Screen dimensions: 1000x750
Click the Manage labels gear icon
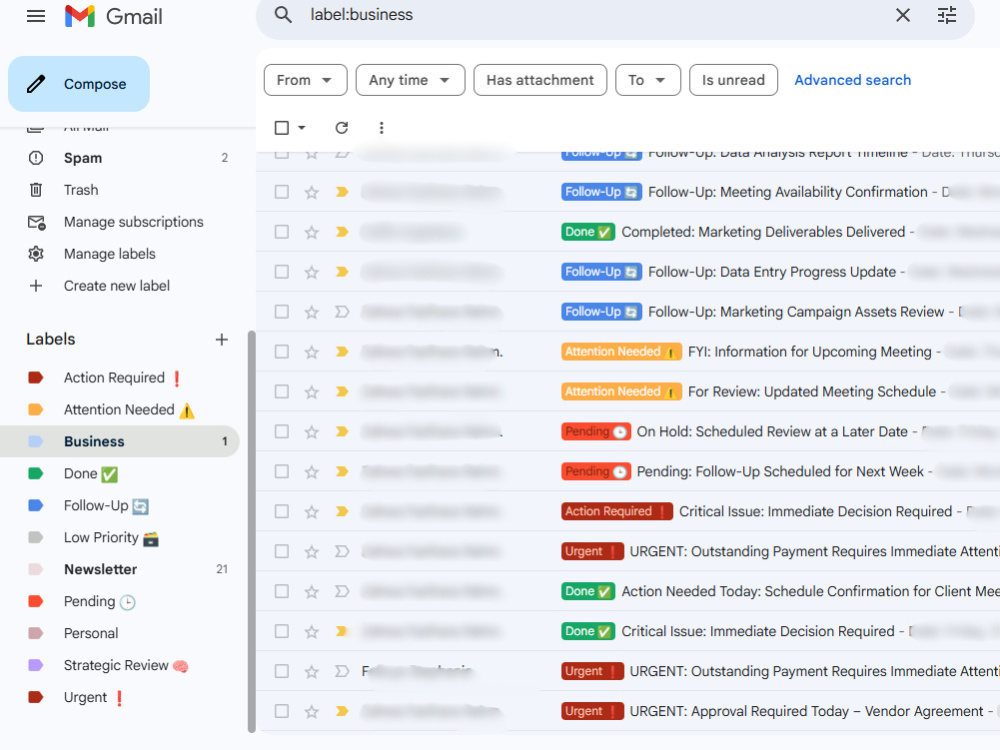pos(36,254)
